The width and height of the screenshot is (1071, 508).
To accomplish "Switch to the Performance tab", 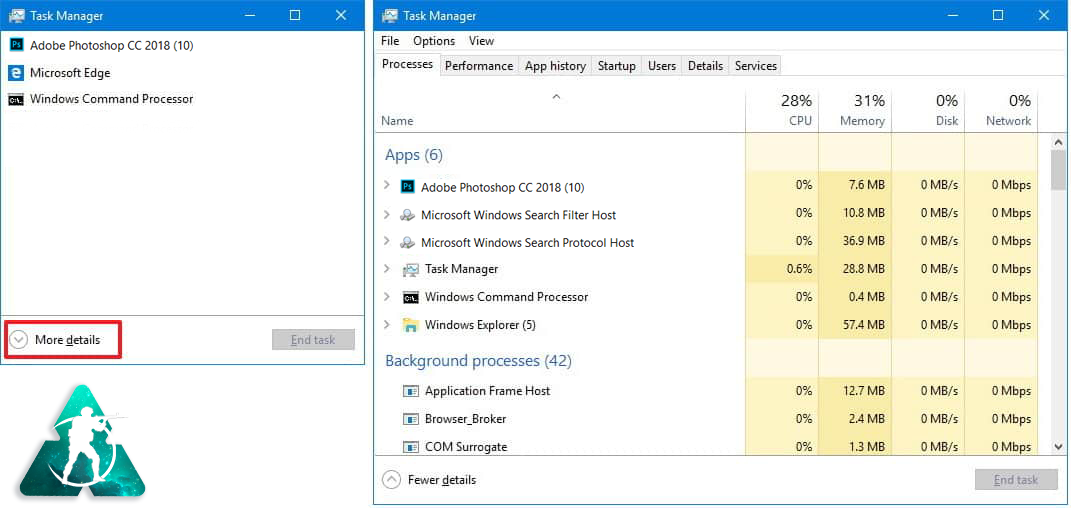I will (478, 66).
